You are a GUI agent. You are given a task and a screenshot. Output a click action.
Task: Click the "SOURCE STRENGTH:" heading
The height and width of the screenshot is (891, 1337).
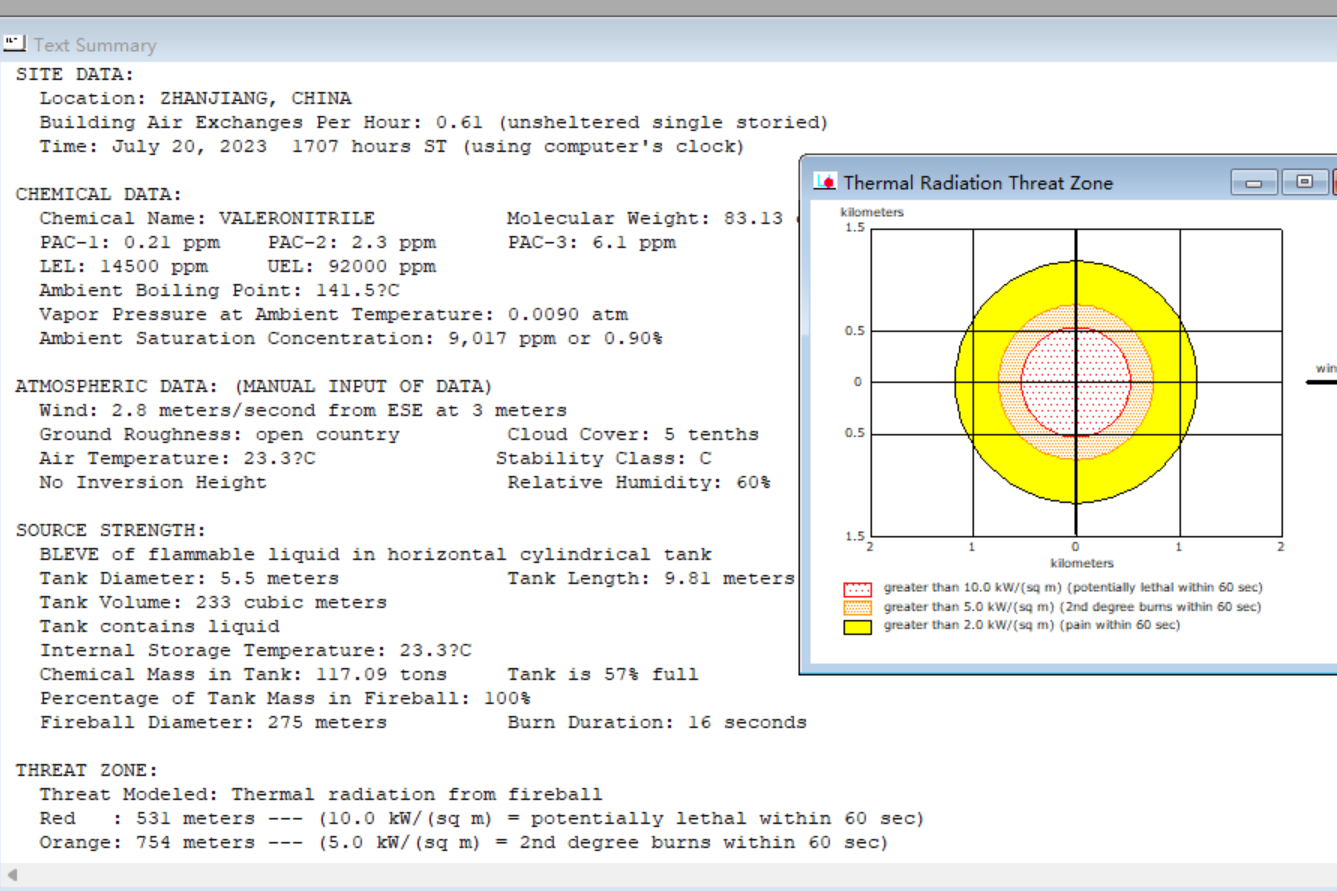(111, 530)
